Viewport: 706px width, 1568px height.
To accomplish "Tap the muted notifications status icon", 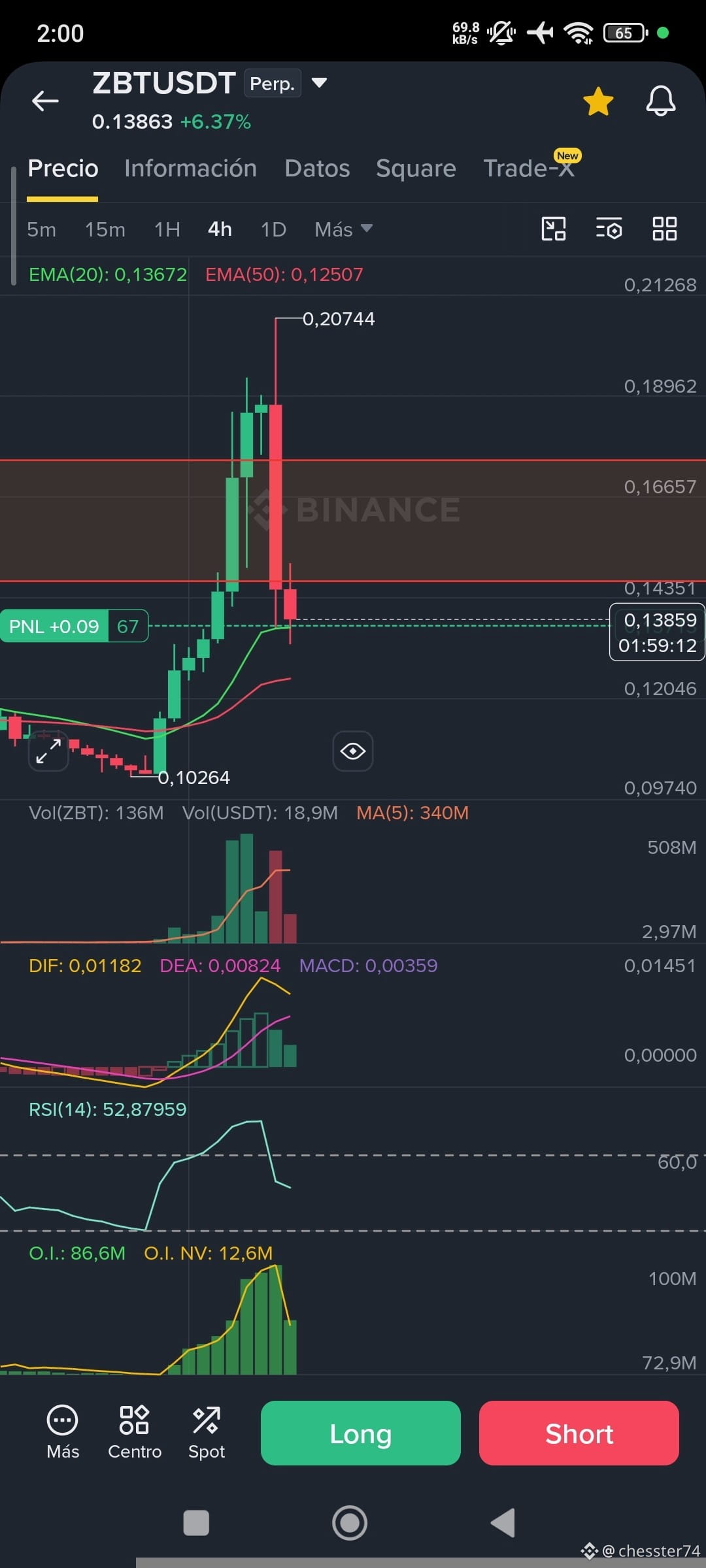I will pyautogui.click(x=501, y=32).
